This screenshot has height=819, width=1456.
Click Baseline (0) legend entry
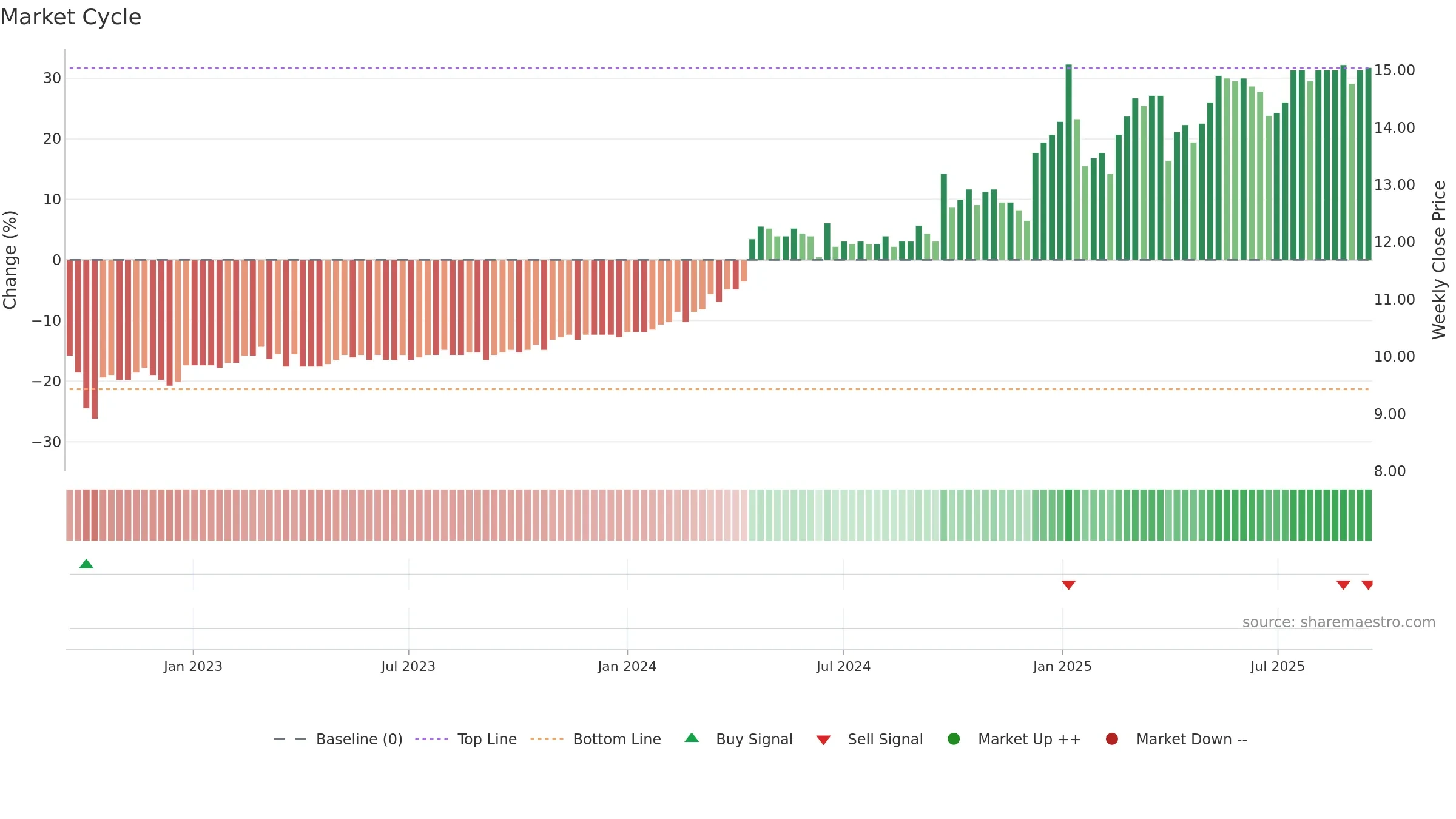pos(338,739)
